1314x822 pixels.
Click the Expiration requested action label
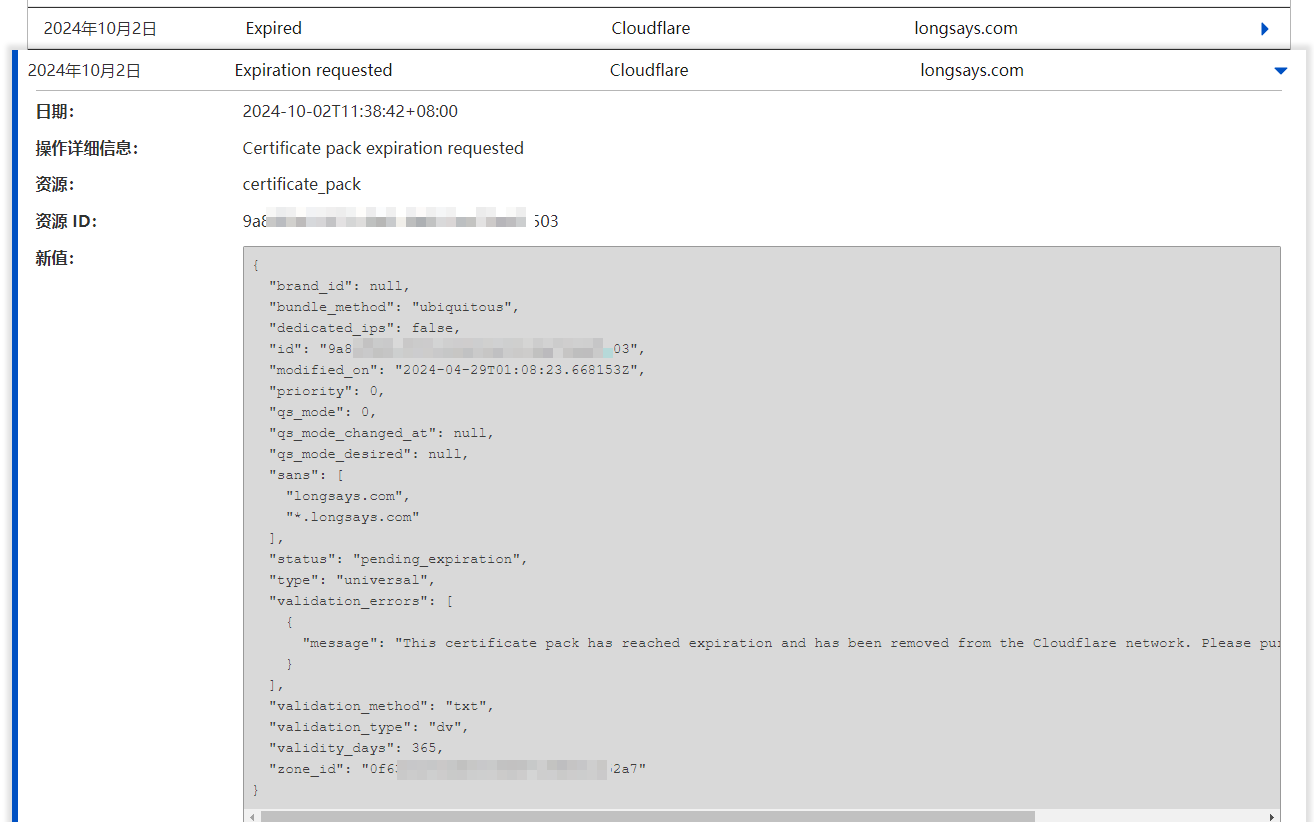coord(313,70)
